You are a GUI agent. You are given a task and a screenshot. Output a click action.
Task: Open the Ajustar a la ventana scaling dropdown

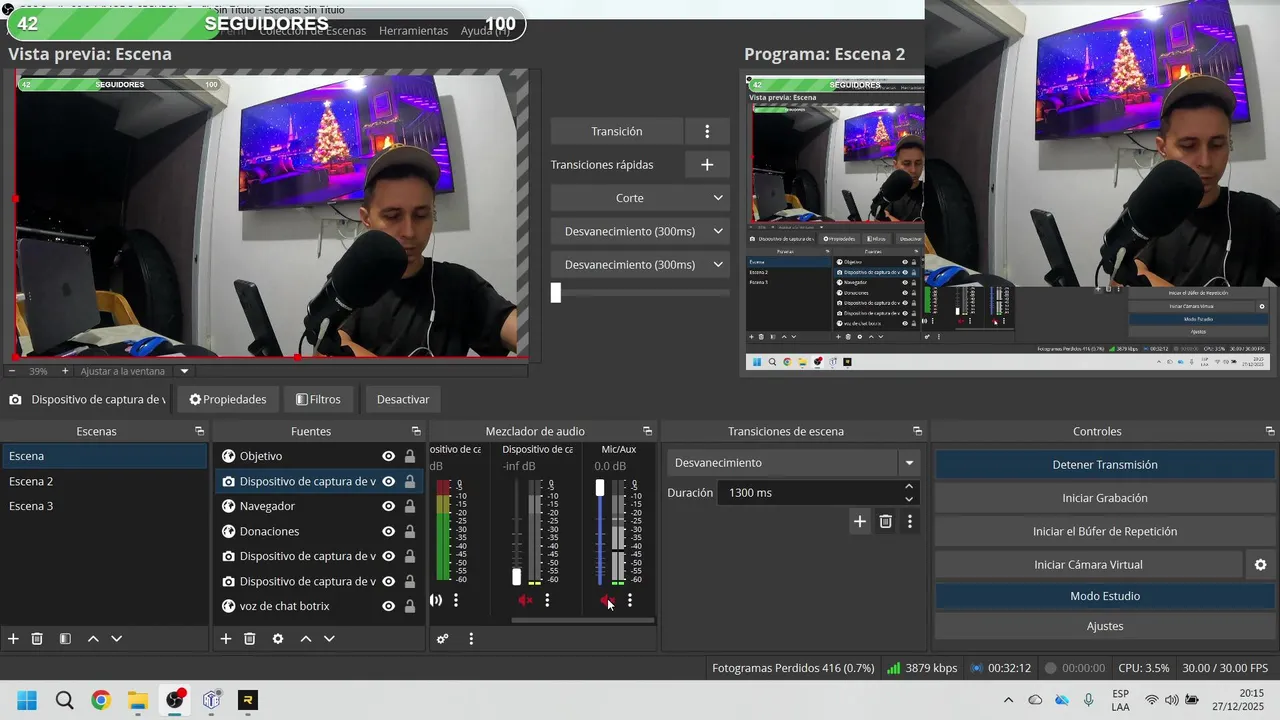click(184, 371)
